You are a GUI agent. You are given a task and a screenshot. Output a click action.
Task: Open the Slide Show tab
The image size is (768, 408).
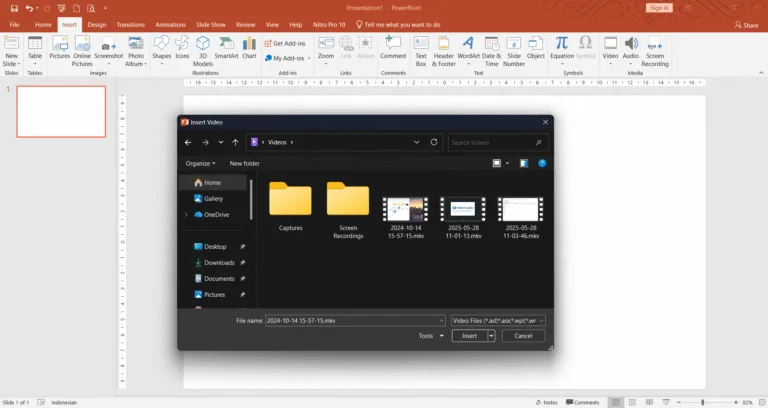(x=211, y=24)
